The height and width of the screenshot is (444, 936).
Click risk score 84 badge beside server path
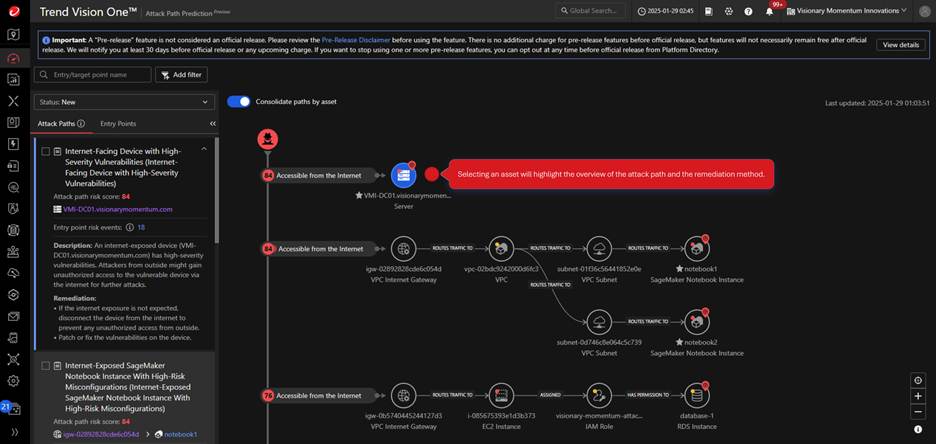(x=268, y=175)
